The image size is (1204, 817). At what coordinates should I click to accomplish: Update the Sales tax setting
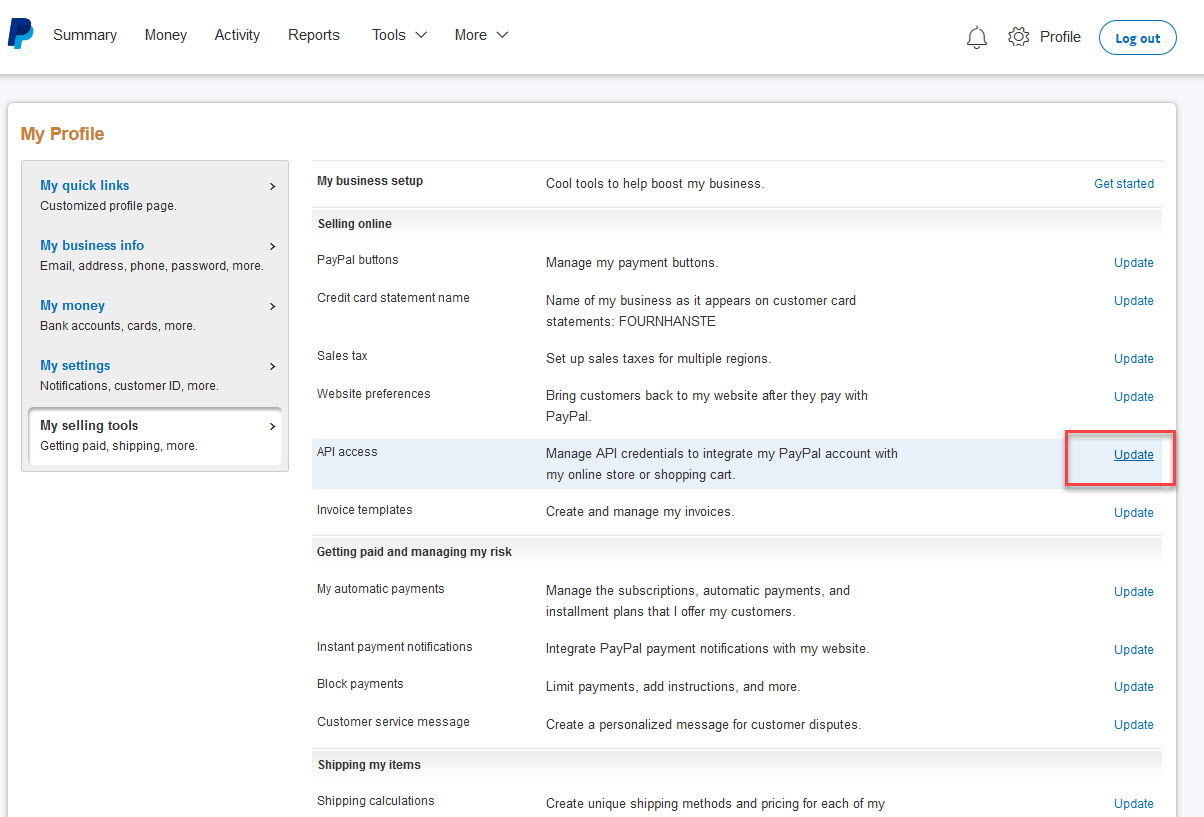(x=1134, y=359)
